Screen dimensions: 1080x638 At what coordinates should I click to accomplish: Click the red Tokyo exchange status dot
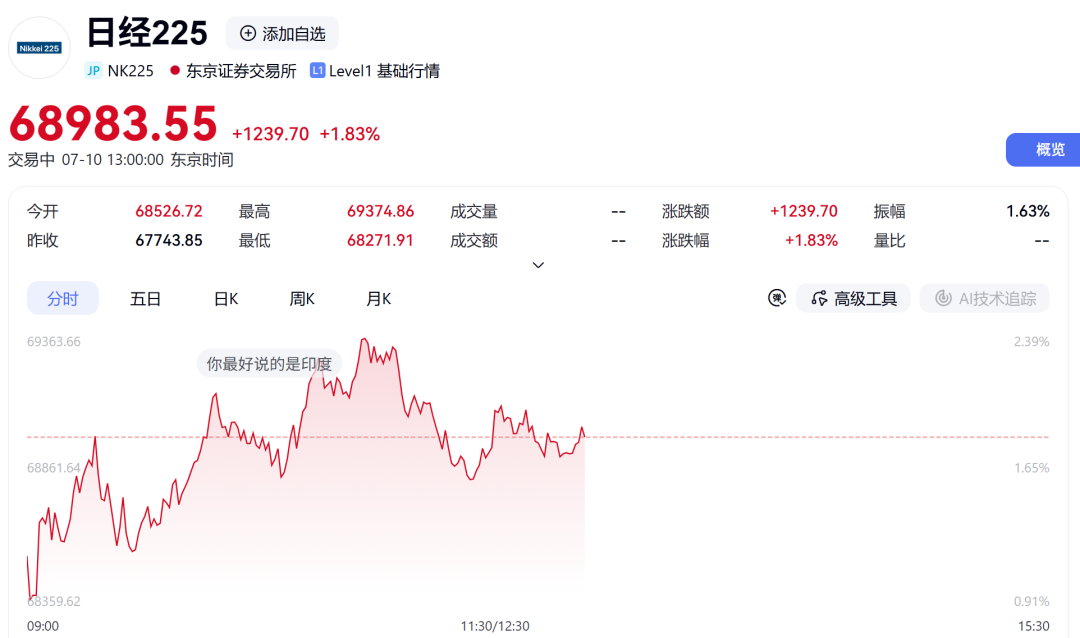[x=175, y=70]
